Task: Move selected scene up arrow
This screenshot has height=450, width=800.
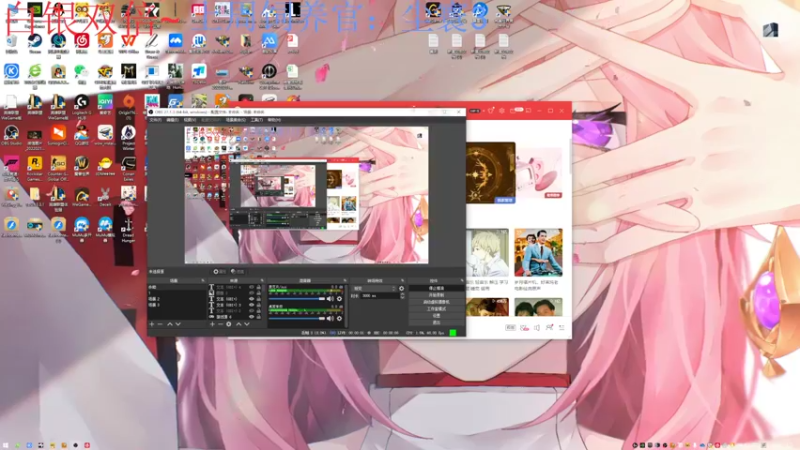Action: pos(170,324)
